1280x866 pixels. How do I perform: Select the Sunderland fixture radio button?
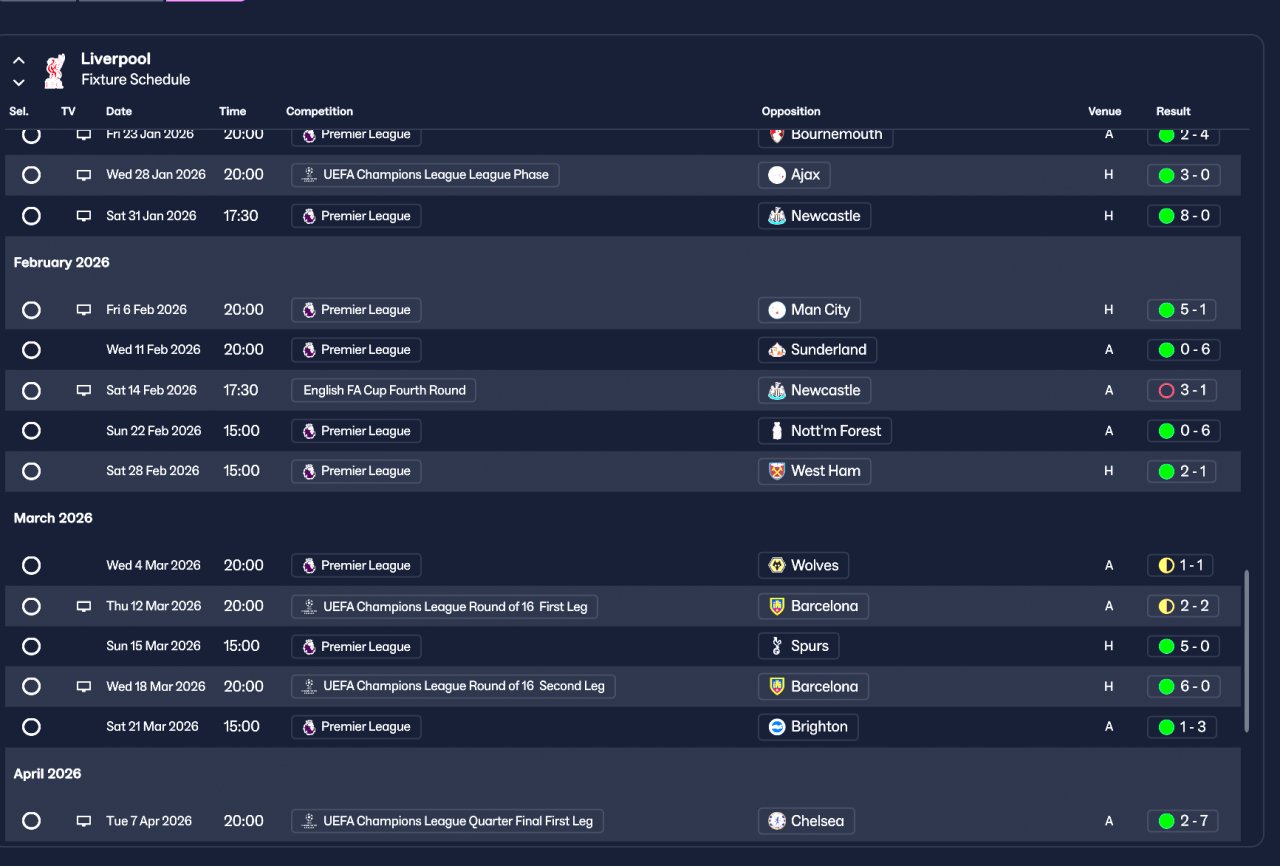[x=31, y=350]
